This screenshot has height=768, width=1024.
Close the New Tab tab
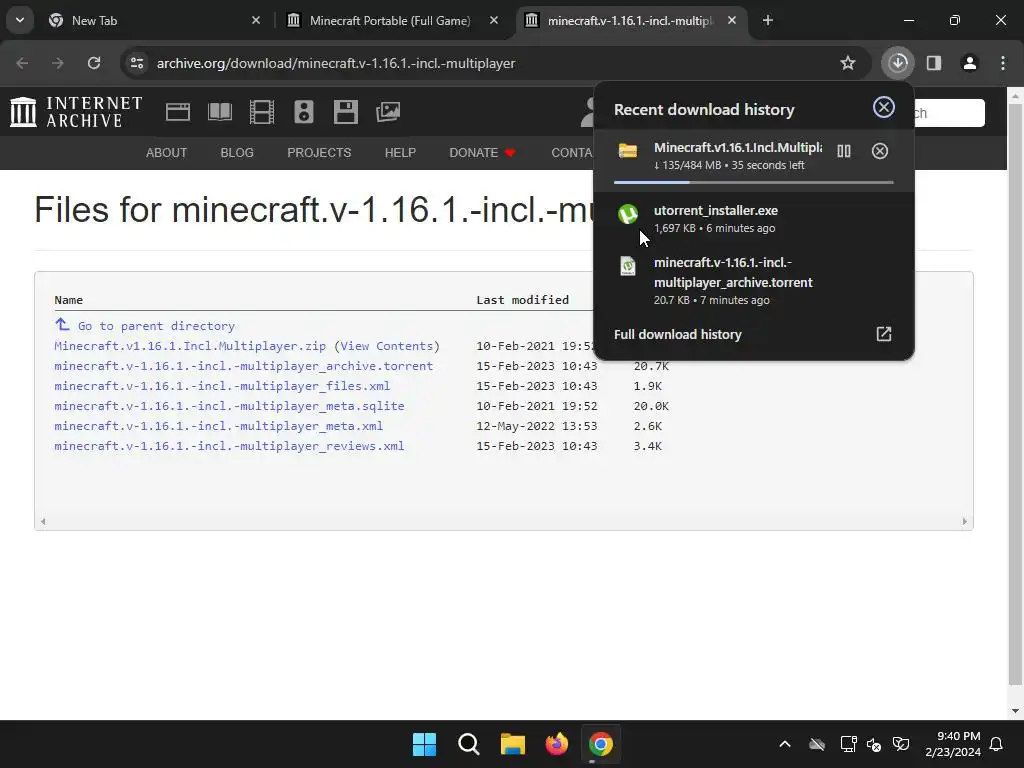pyautogui.click(x=256, y=21)
